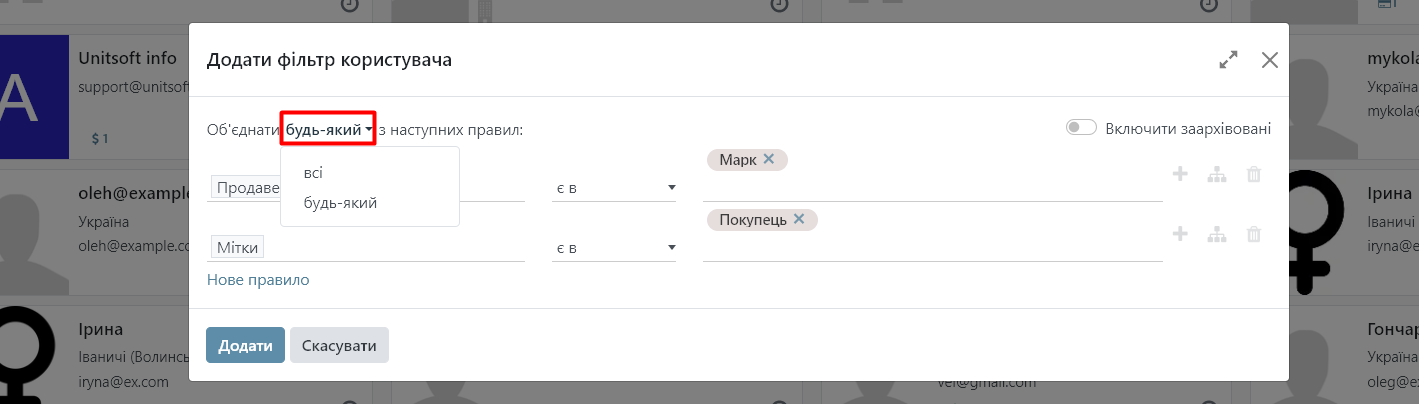Click the Додати button

245,345
